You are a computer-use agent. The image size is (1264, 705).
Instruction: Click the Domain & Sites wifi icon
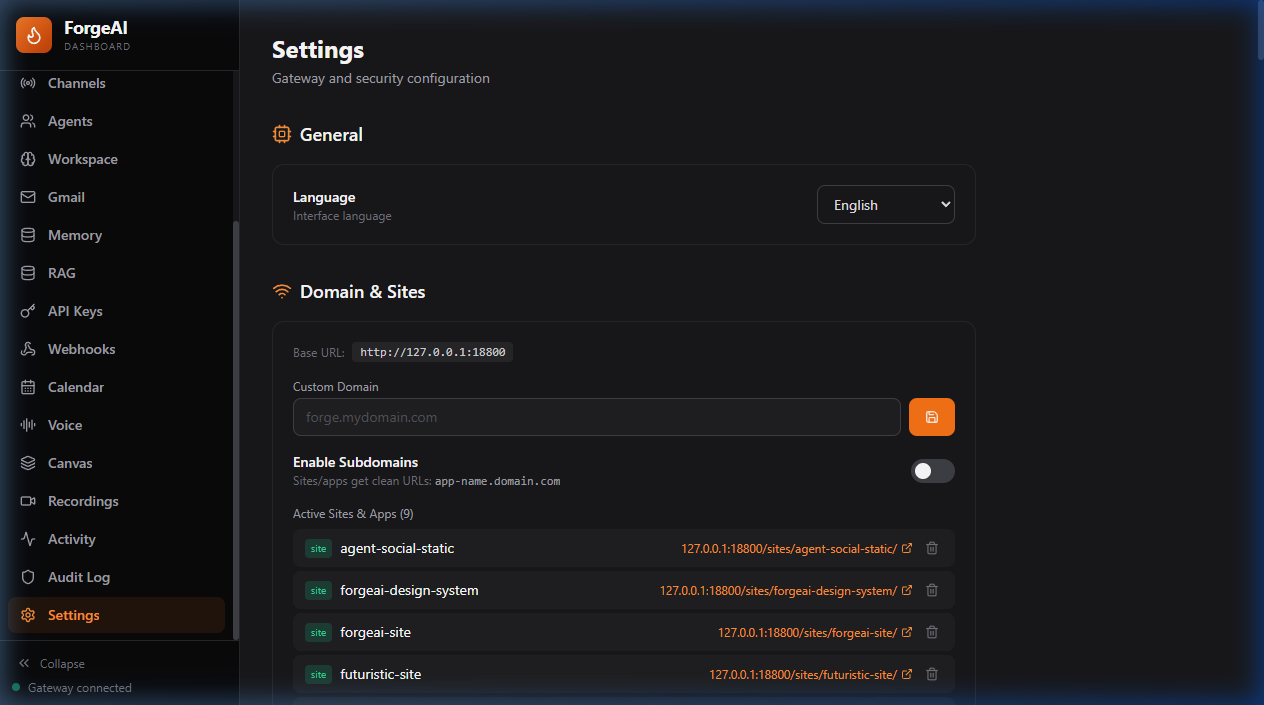(x=282, y=292)
